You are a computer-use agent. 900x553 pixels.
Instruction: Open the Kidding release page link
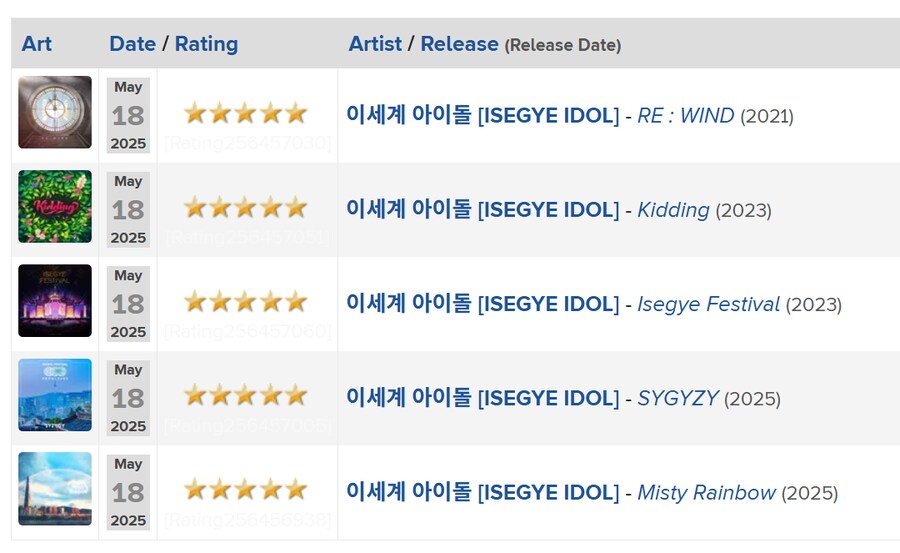673,210
